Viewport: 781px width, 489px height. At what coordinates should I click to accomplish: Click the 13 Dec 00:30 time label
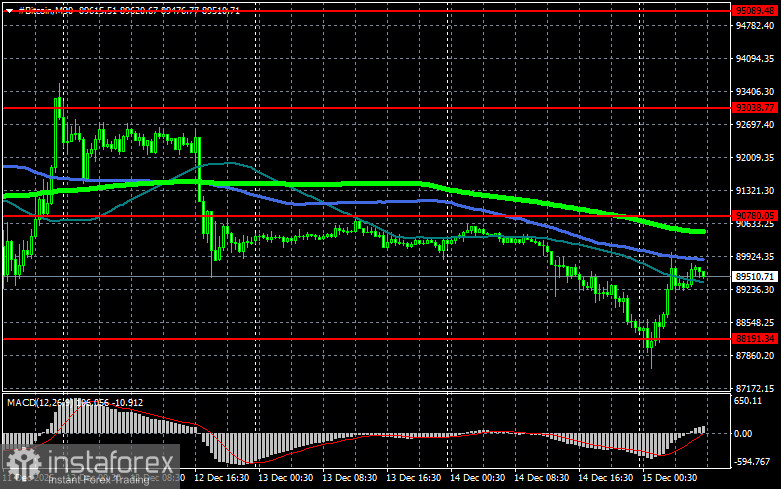(x=285, y=478)
